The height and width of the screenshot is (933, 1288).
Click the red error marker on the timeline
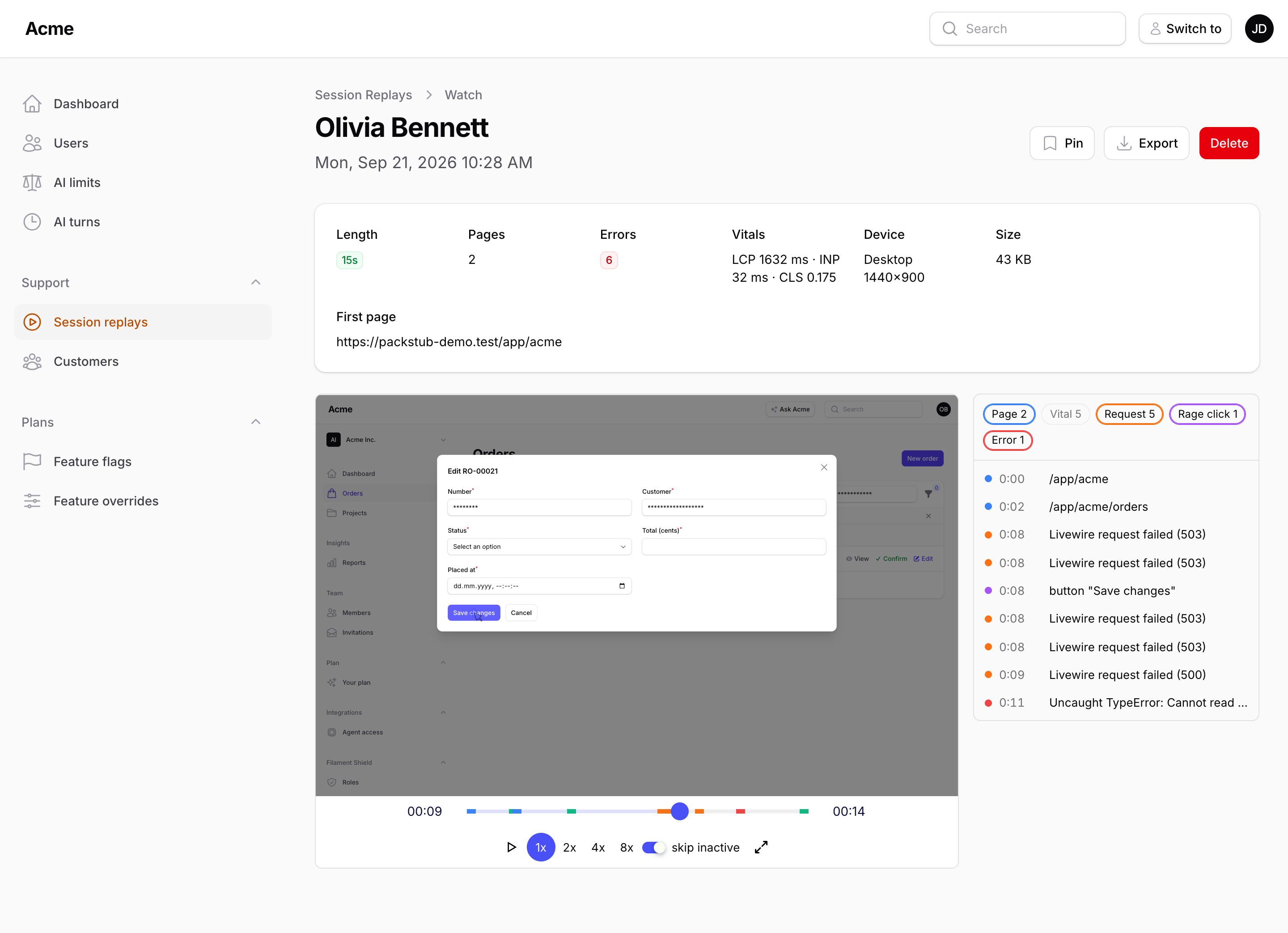[740, 811]
